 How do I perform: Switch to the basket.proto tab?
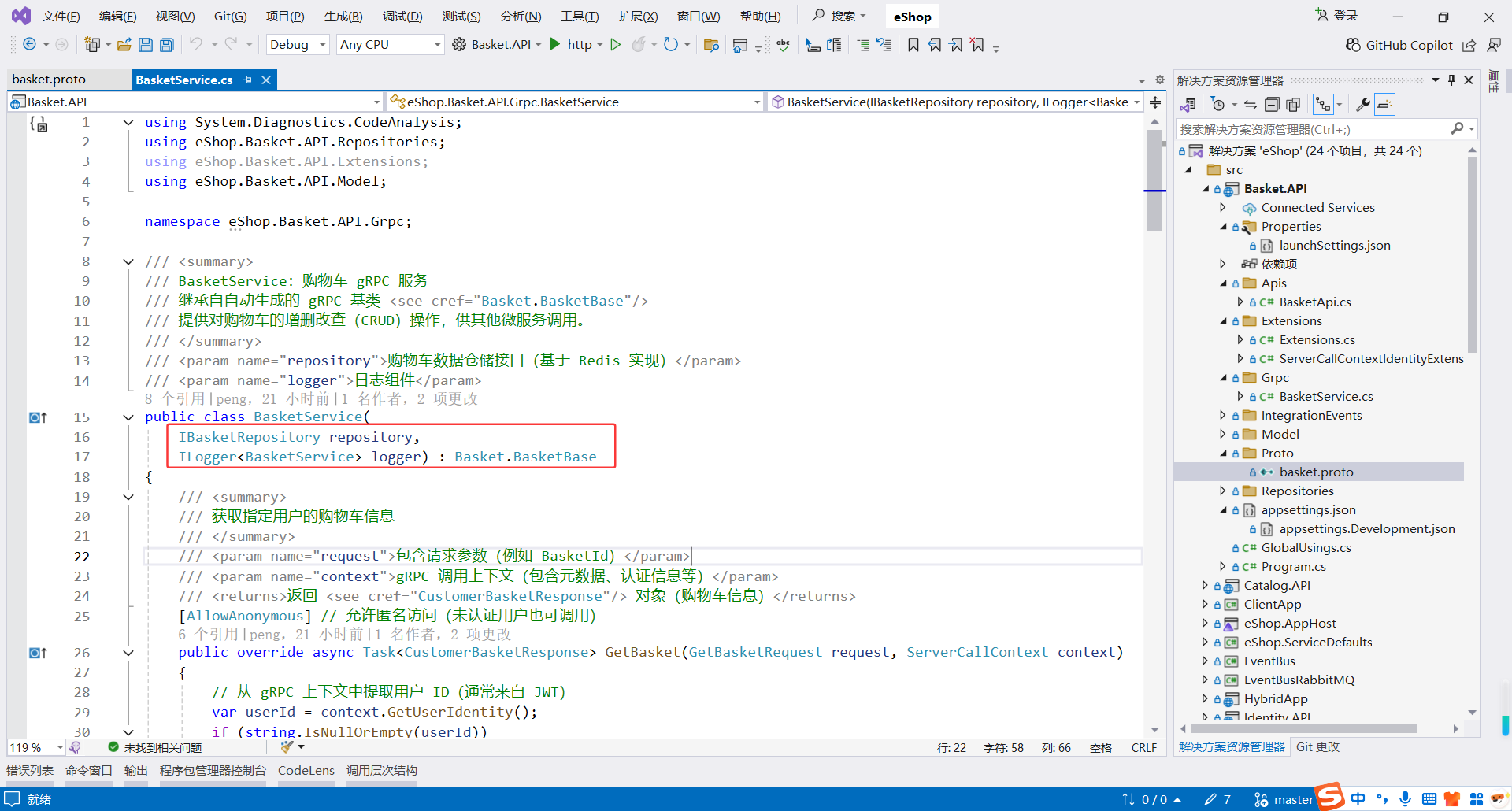pos(49,79)
